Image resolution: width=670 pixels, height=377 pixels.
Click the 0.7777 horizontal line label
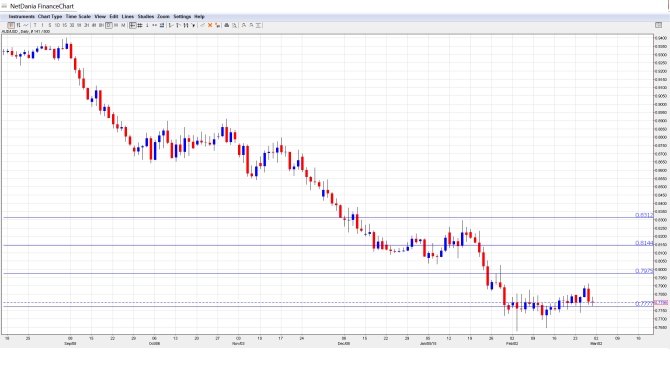(x=644, y=304)
